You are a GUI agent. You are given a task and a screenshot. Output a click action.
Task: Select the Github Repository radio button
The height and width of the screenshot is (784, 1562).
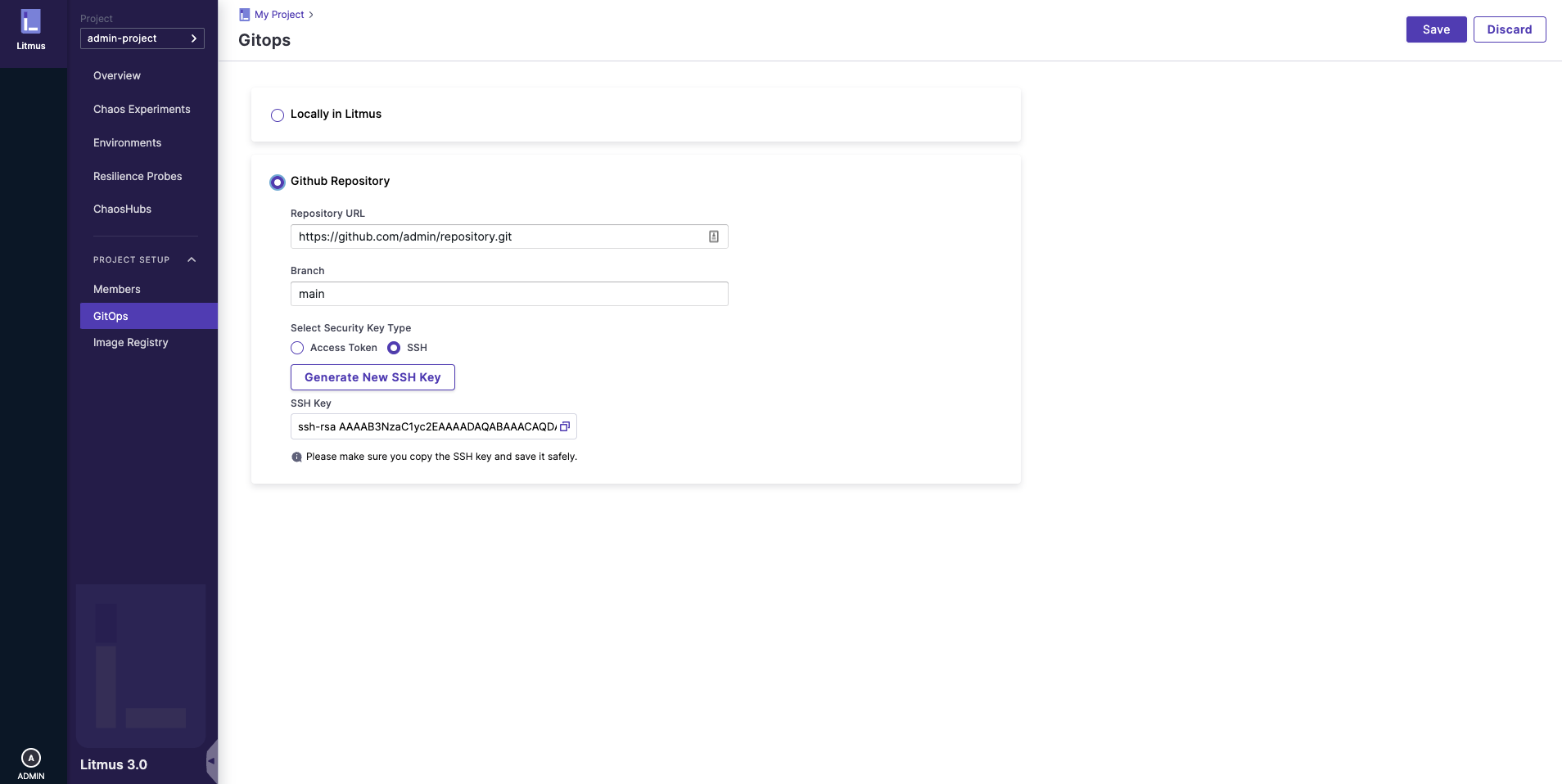tap(278, 182)
